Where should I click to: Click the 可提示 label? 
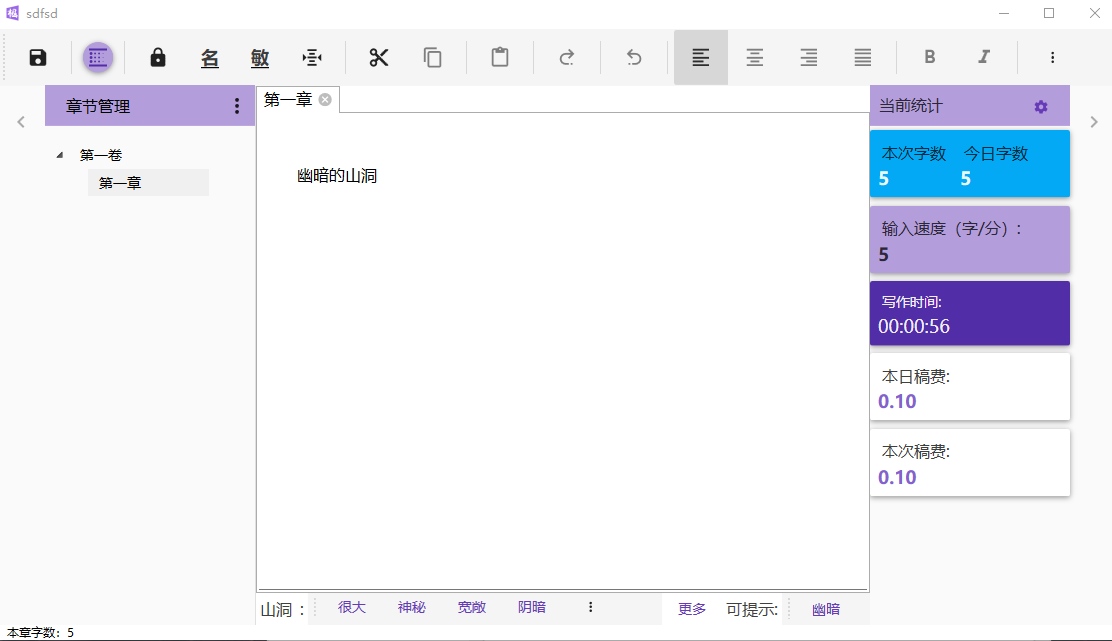pos(752,610)
